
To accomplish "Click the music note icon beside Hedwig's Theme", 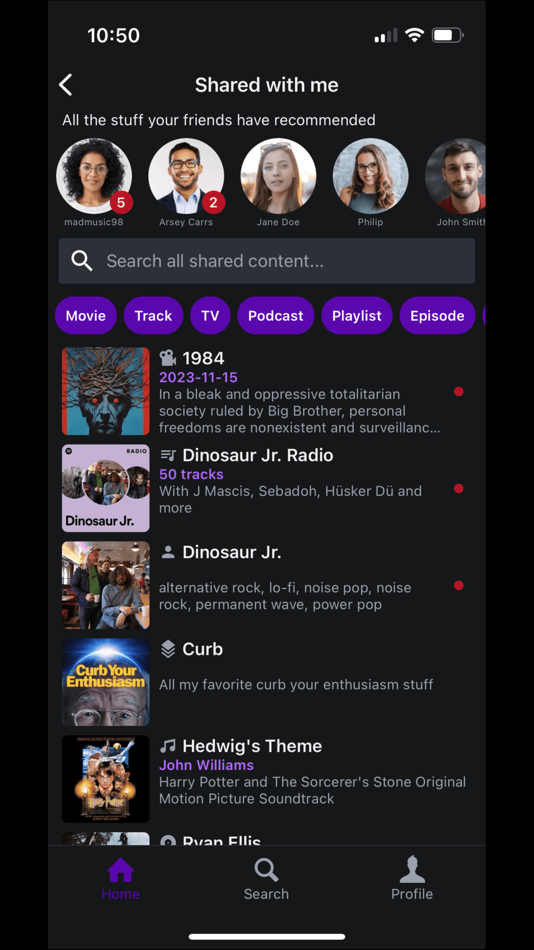I will pos(168,746).
